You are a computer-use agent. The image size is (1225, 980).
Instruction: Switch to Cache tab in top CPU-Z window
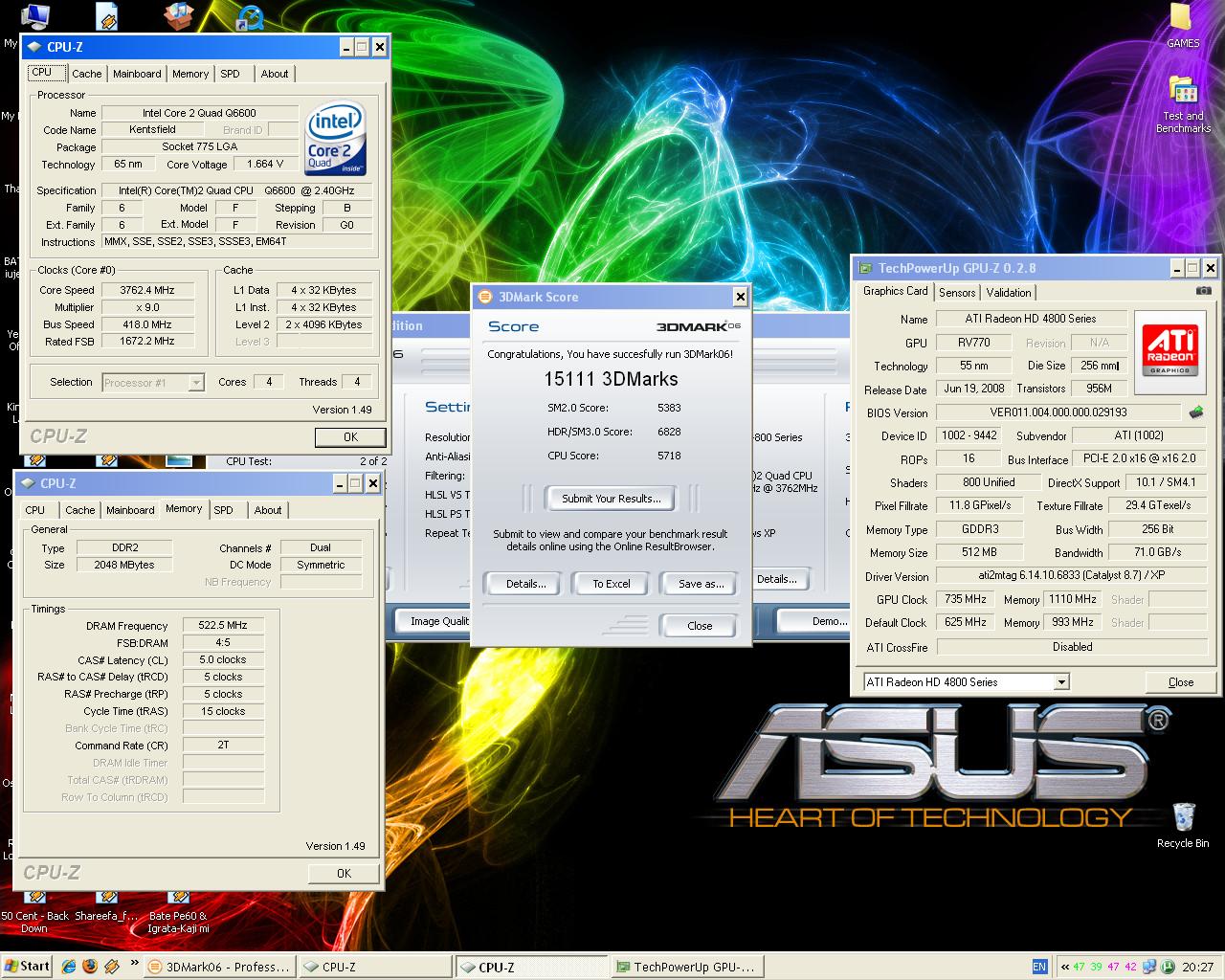point(86,74)
